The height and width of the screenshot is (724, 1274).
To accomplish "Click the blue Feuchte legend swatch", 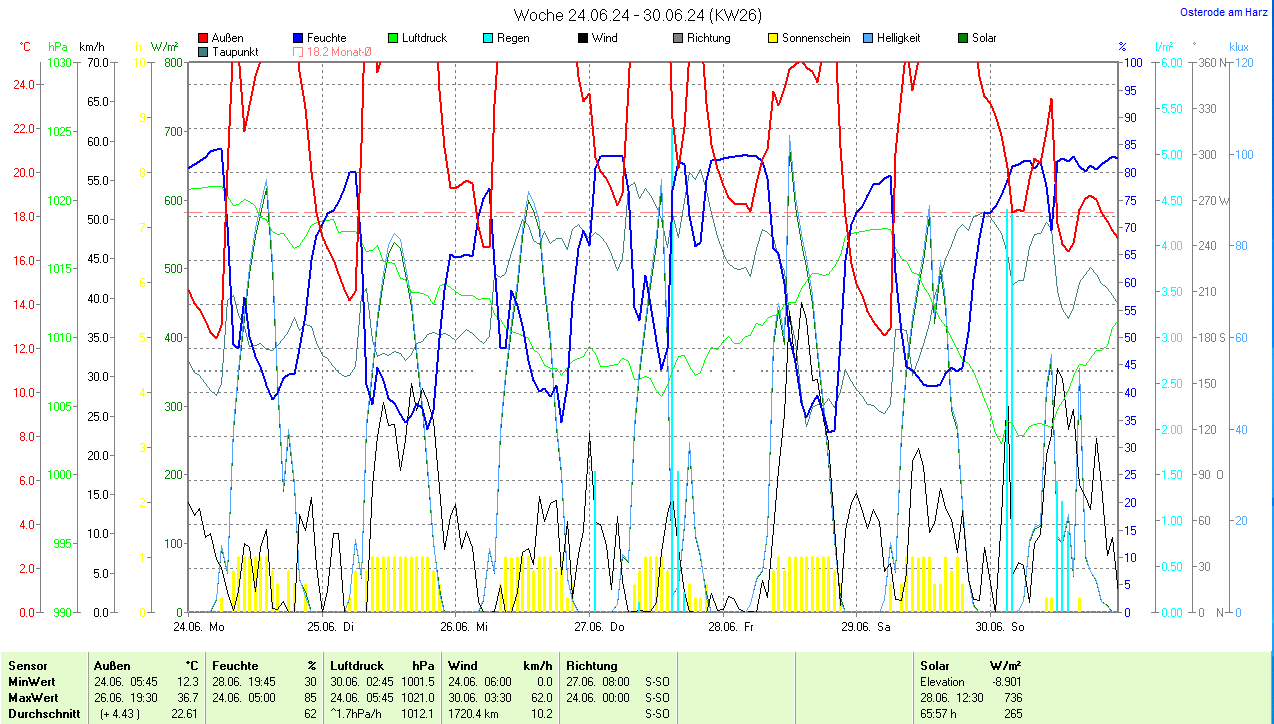I will tap(298, 38).
